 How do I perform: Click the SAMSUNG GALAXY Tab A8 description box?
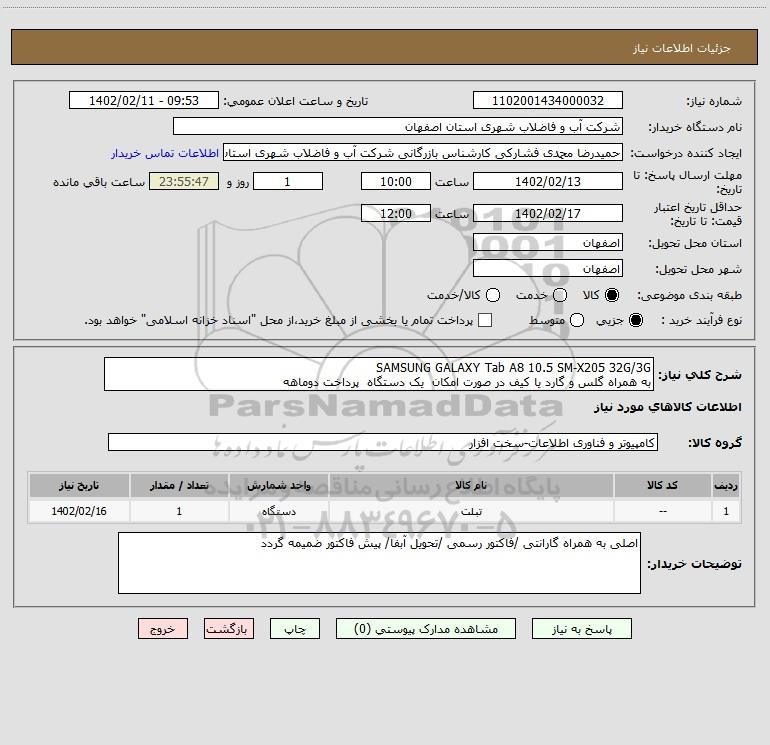tap(379, 375)
